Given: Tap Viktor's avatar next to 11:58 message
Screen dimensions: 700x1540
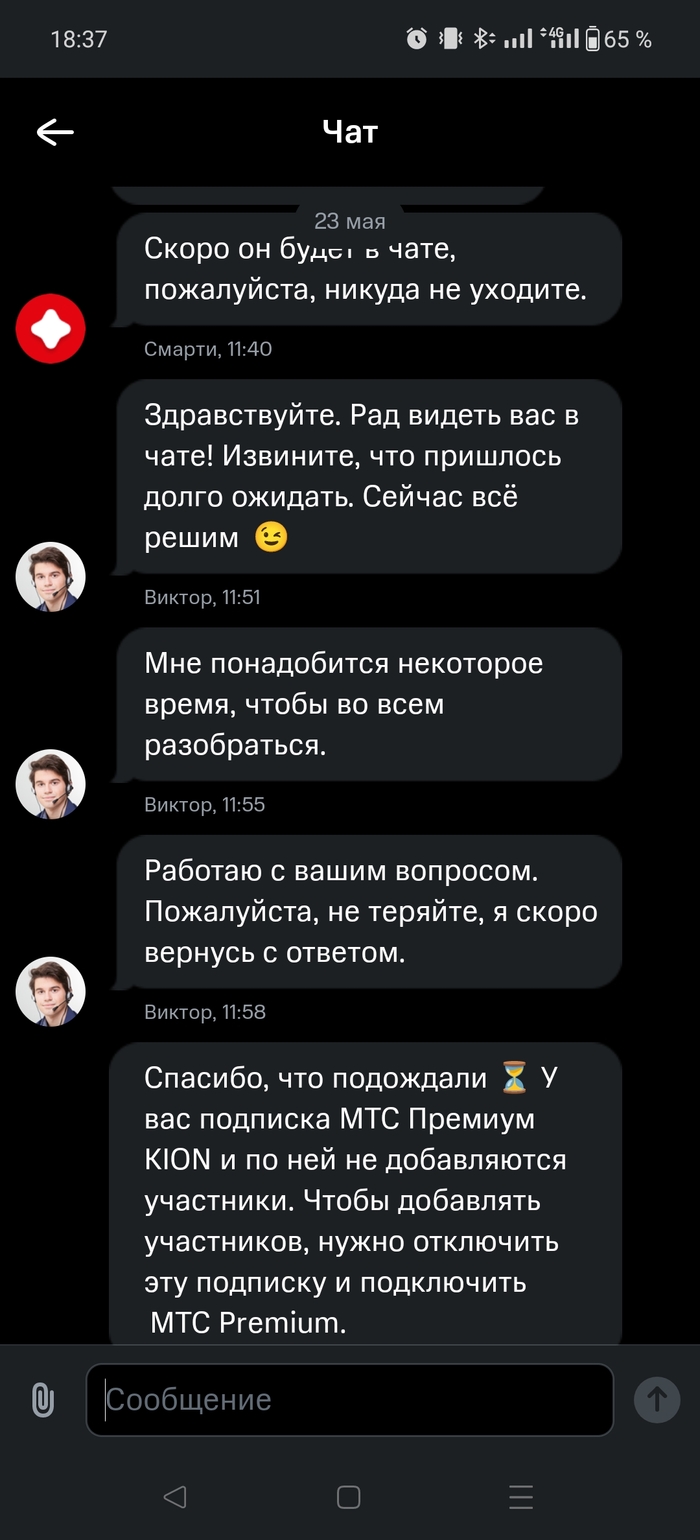Looking at the screenshot, I should pyautogui.click(x=50, y=990).
